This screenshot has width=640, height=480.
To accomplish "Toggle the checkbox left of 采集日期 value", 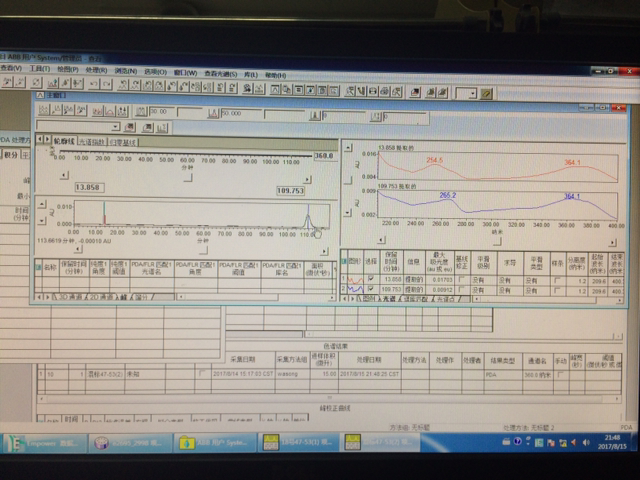I will (x=202, y=373).
